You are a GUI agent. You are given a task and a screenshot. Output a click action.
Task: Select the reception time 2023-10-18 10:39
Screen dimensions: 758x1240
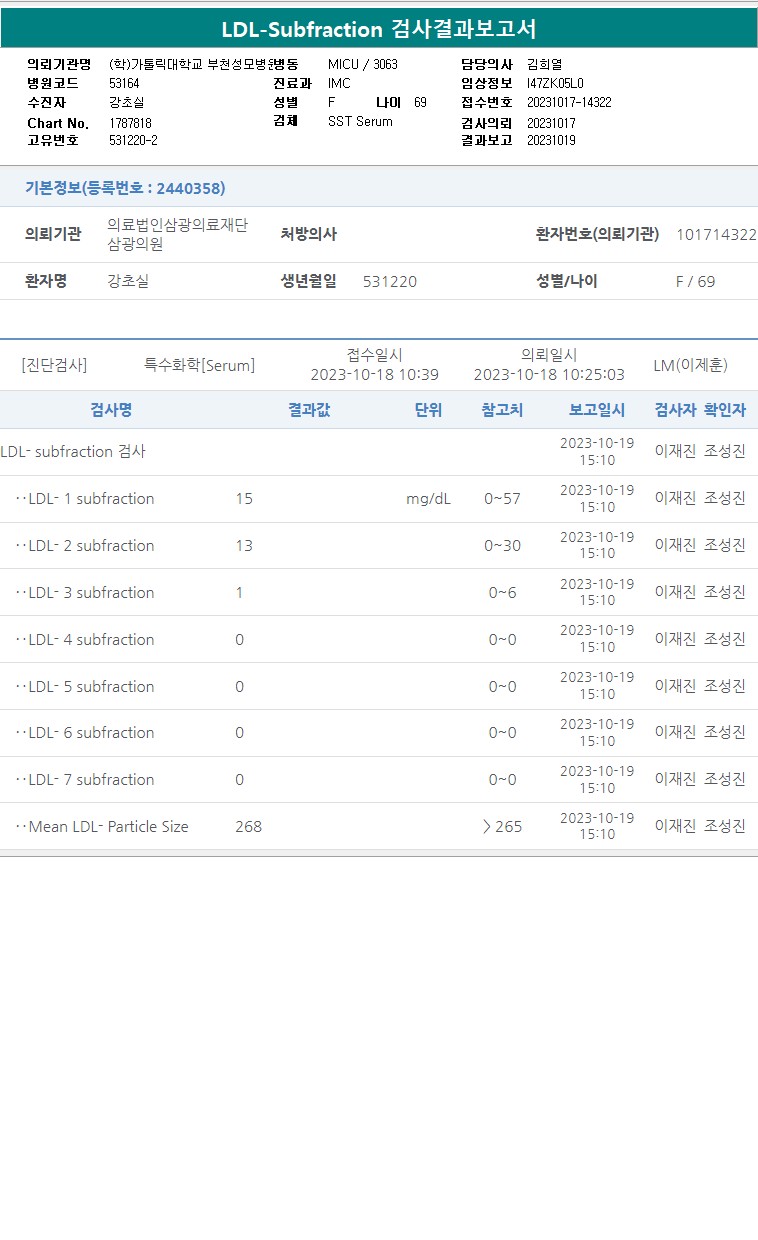point(375,374)
